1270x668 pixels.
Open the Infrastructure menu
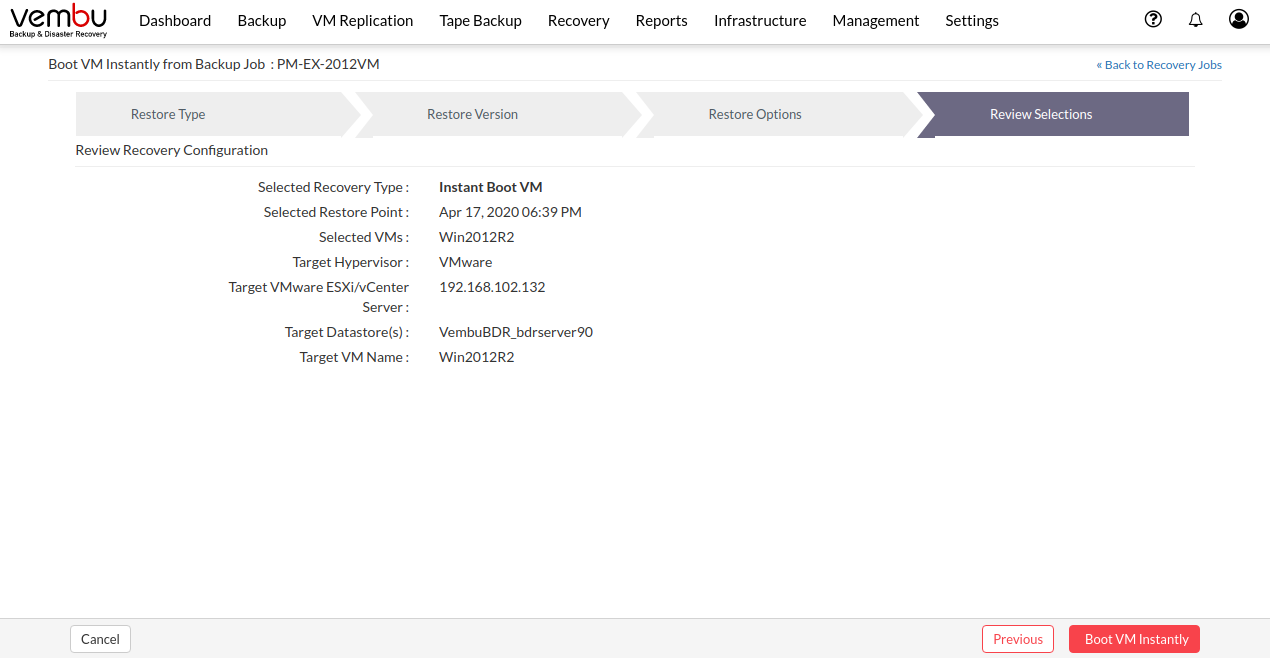coord(760,21)
